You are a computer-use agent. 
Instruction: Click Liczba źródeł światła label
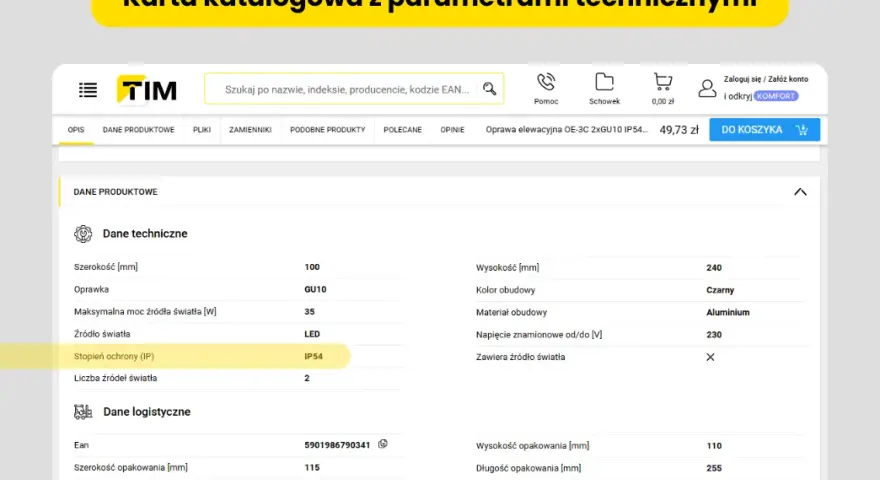[116, 378]
